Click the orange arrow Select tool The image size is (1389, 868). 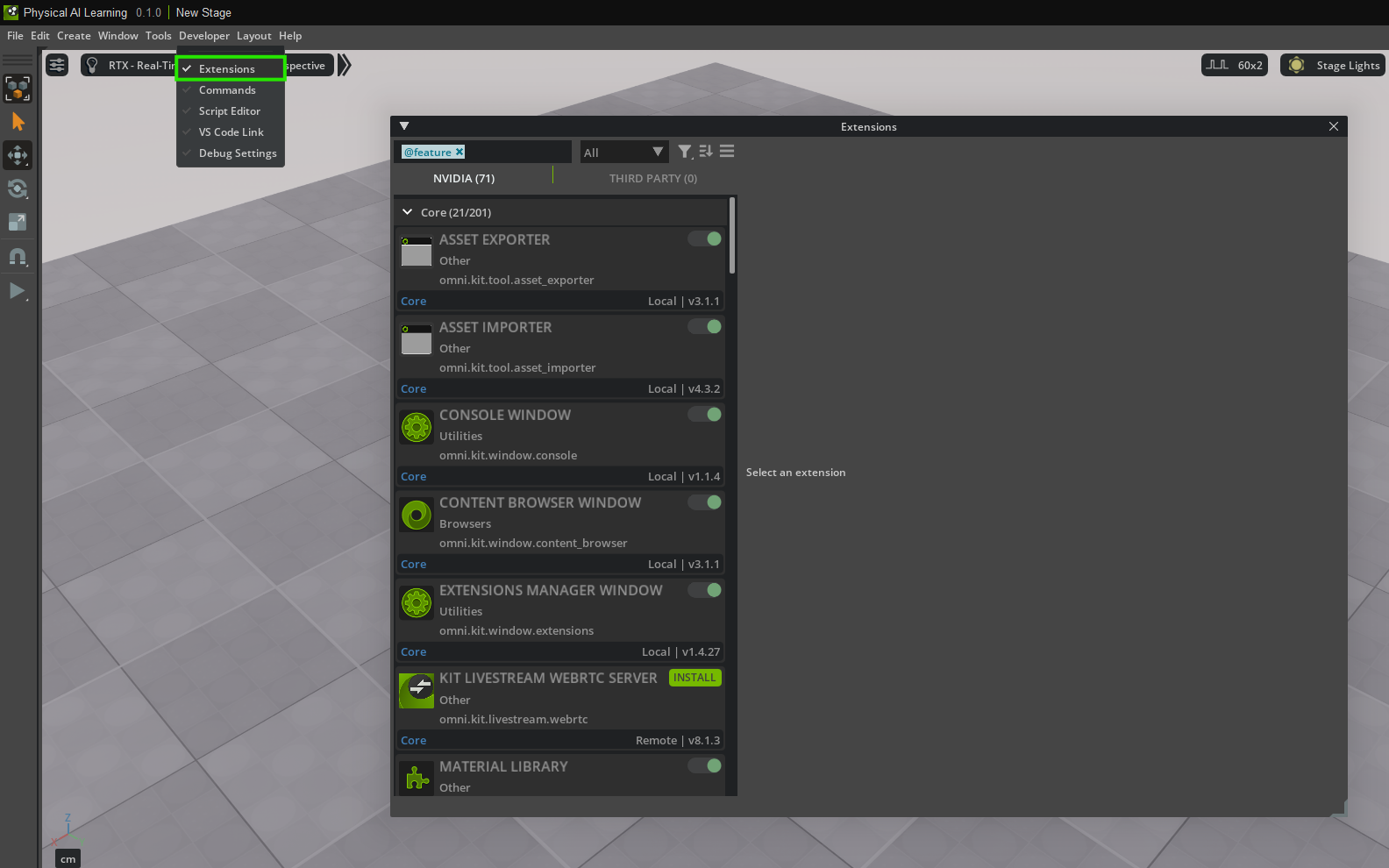[18, 122]
